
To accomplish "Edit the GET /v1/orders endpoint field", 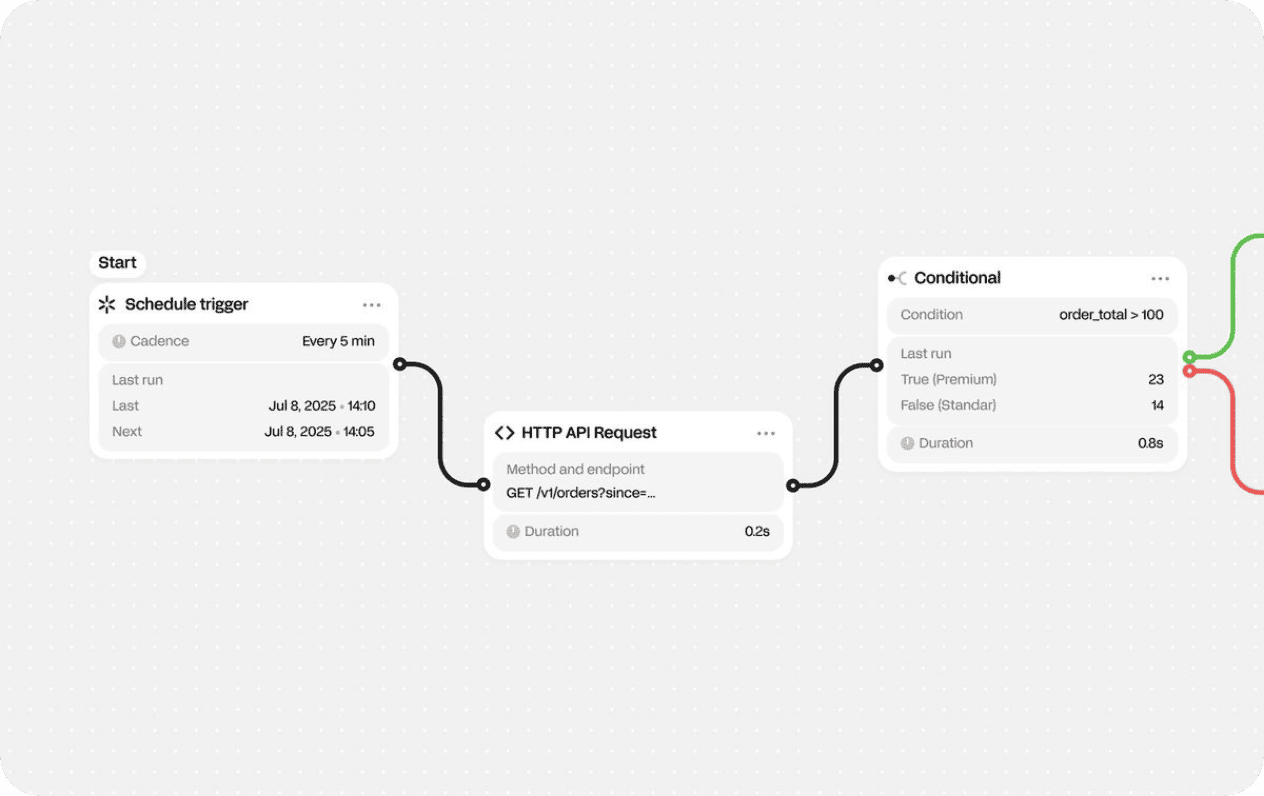I will [581, 492].
